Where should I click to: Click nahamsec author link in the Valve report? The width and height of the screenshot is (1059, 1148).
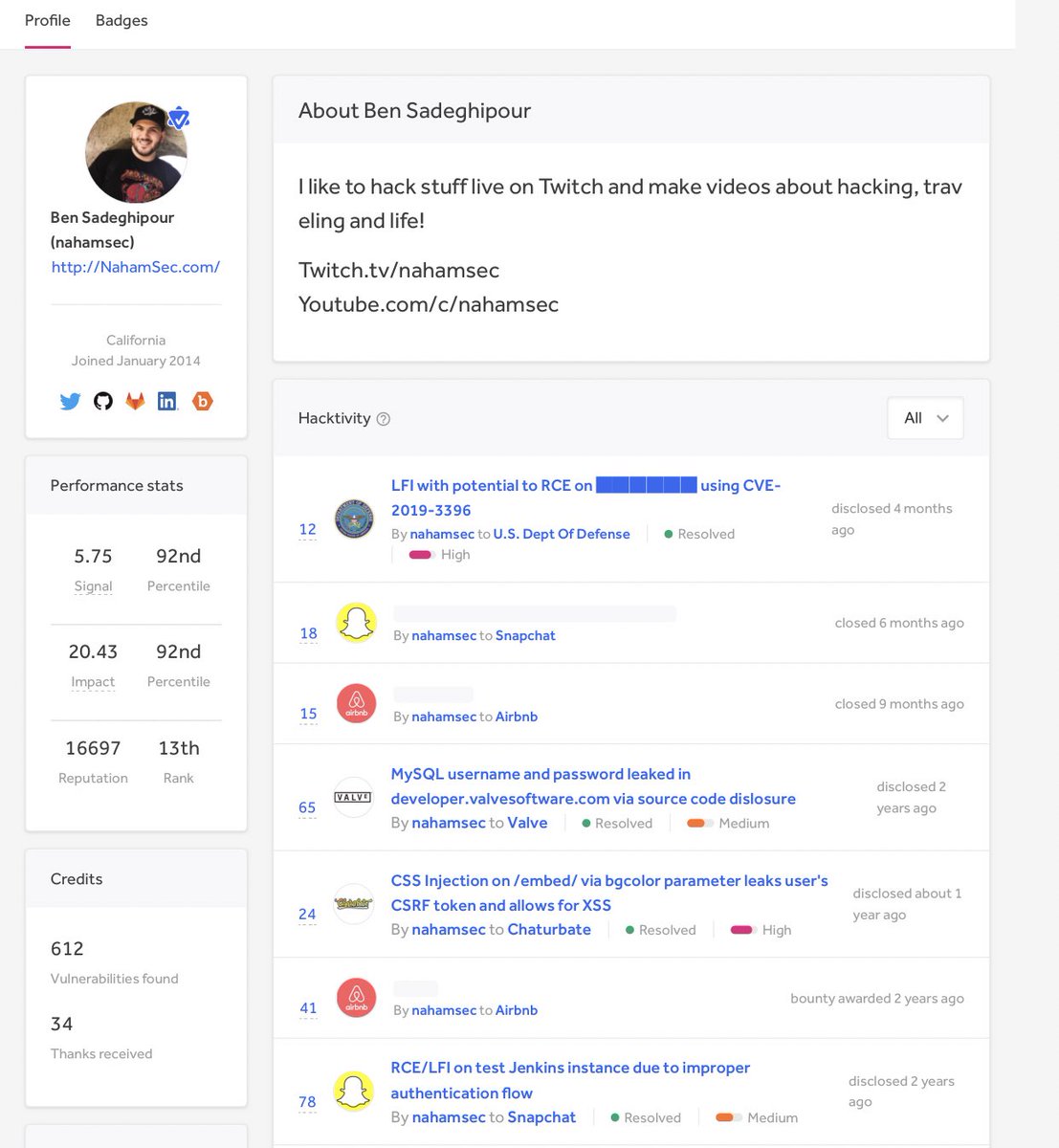pos(449,823)
